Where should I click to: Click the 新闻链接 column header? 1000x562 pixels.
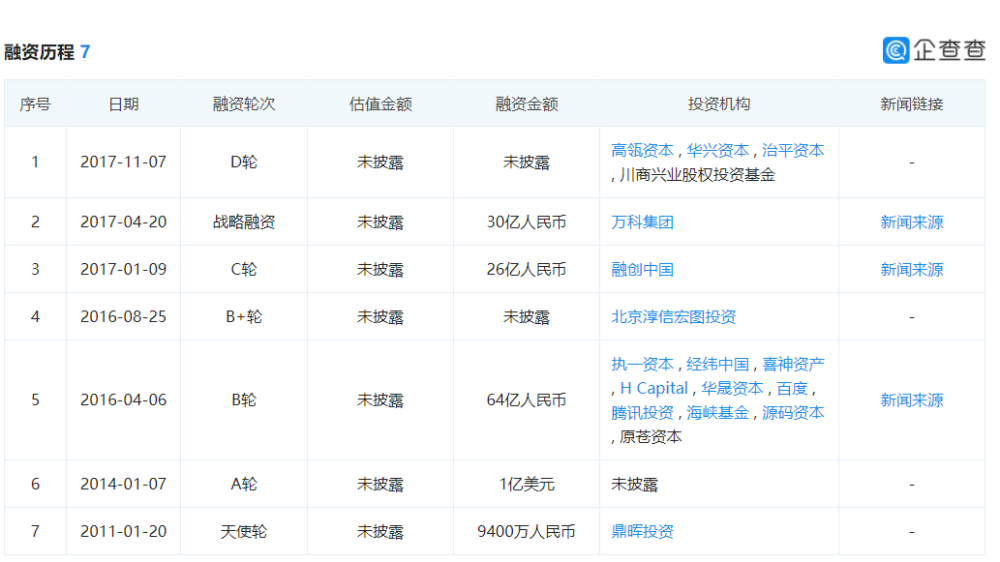tap(911, 104)
